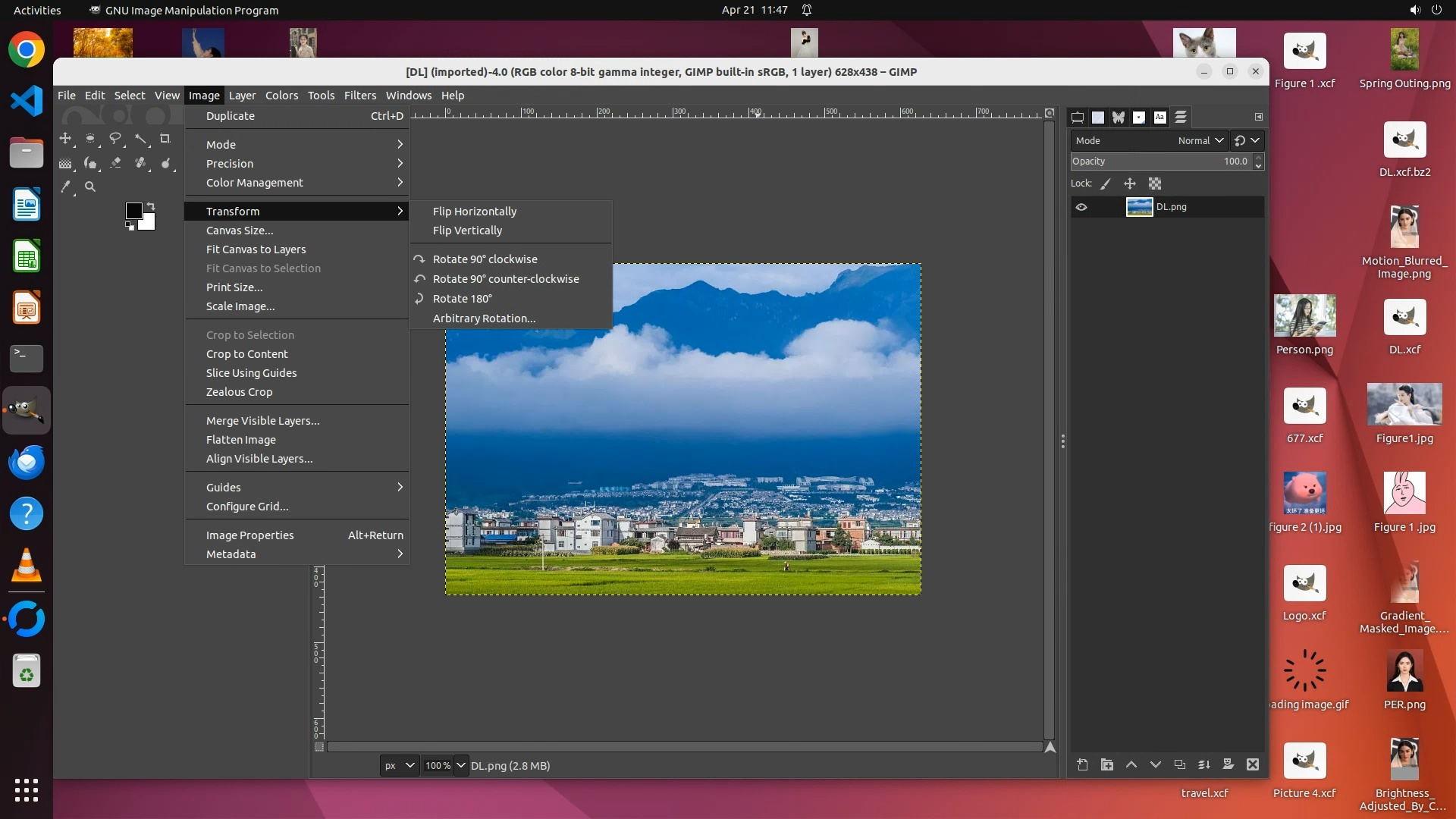Open the layer Mode Normal dropdown

tap(1200, 140)
